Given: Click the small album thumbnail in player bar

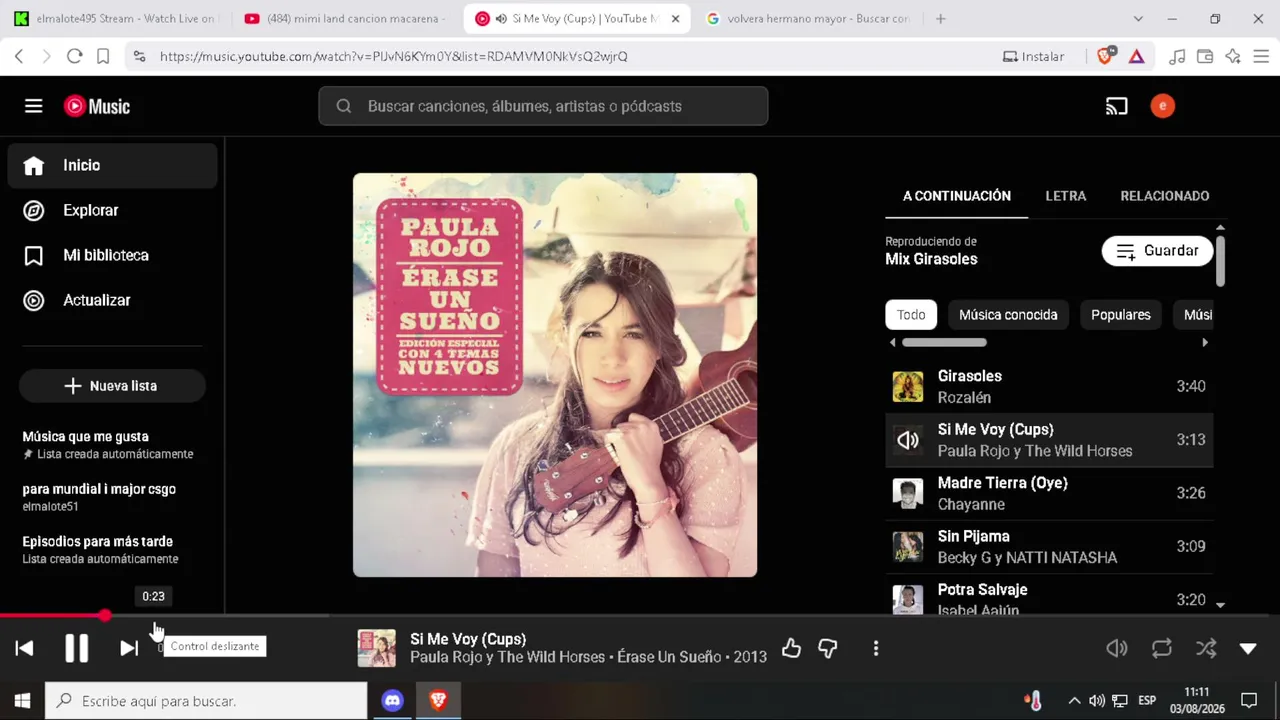Looking at the screenshot, I should pos(377,648).
